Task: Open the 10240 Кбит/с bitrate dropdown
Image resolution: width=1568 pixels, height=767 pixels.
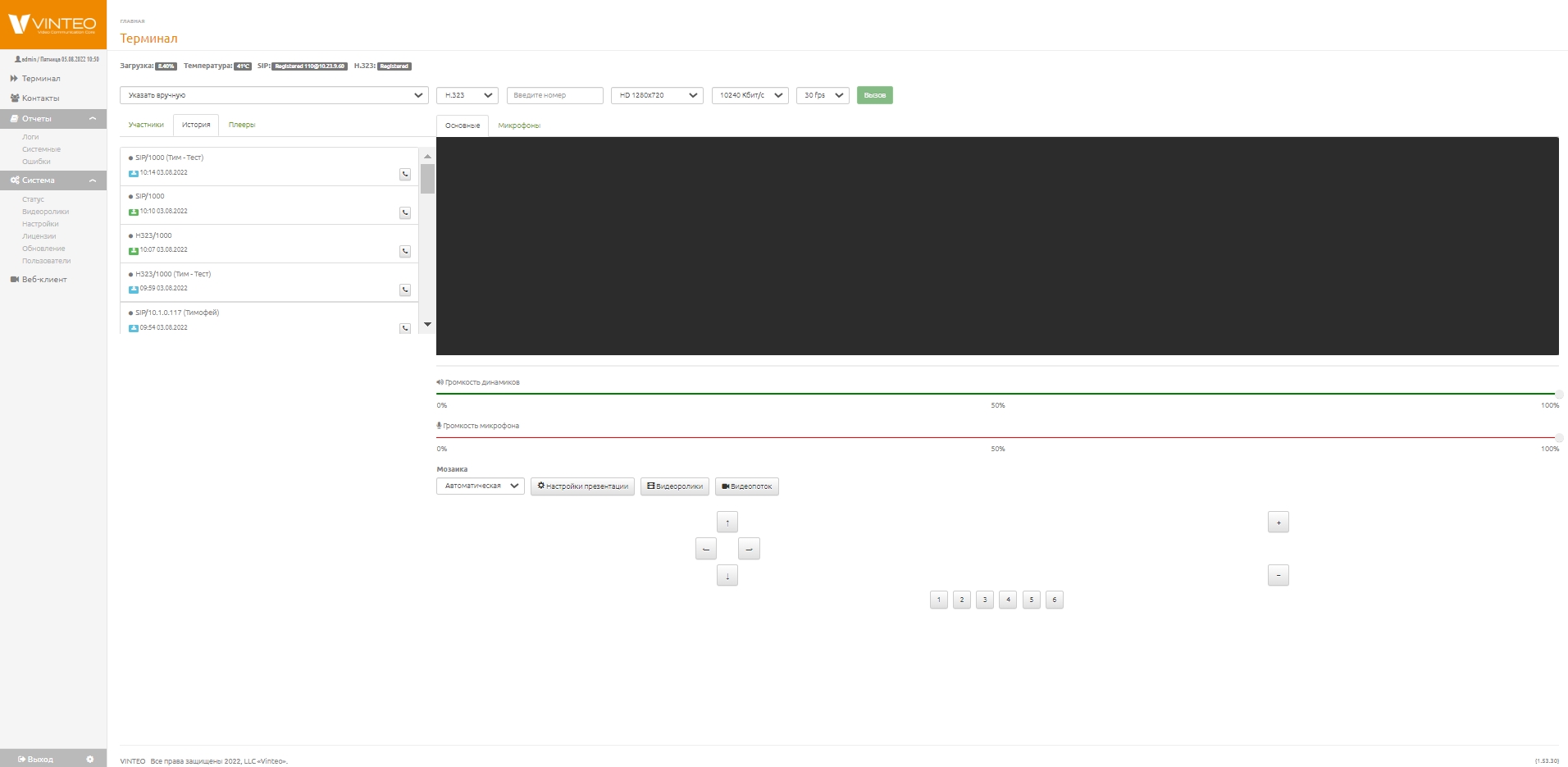Action: click(x=750, y=95)
